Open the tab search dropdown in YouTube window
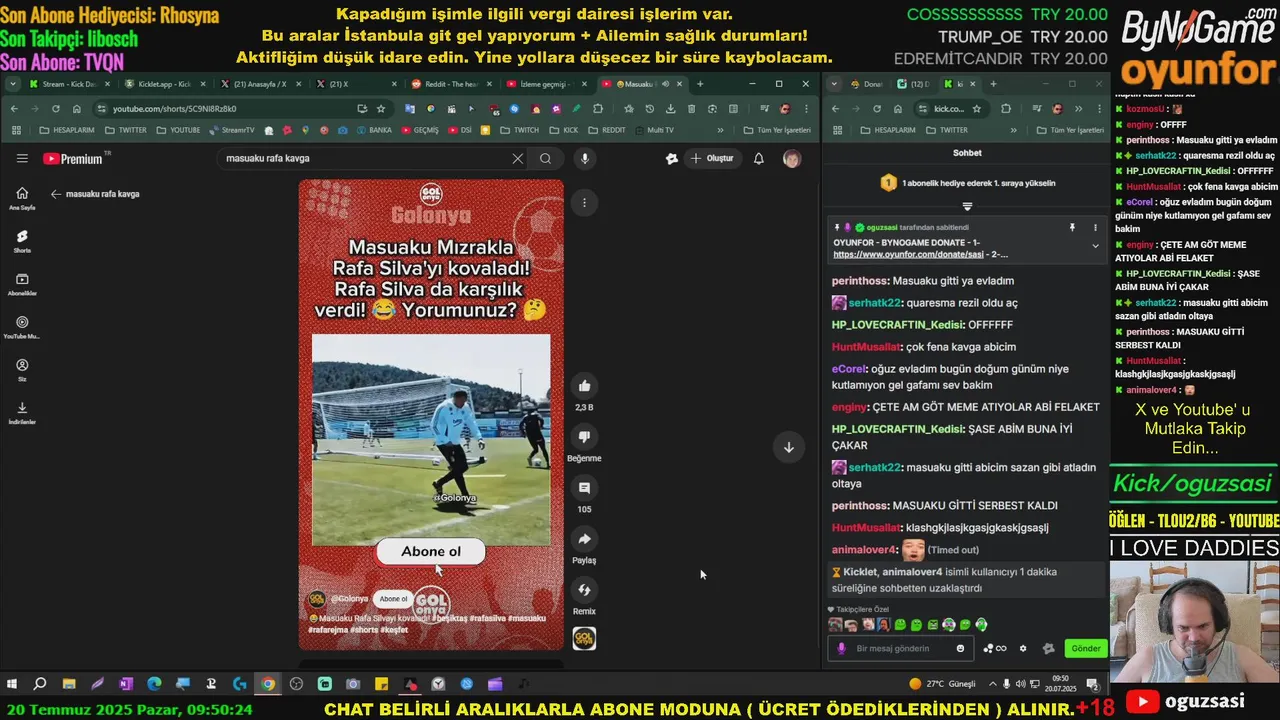 point(12,84)
